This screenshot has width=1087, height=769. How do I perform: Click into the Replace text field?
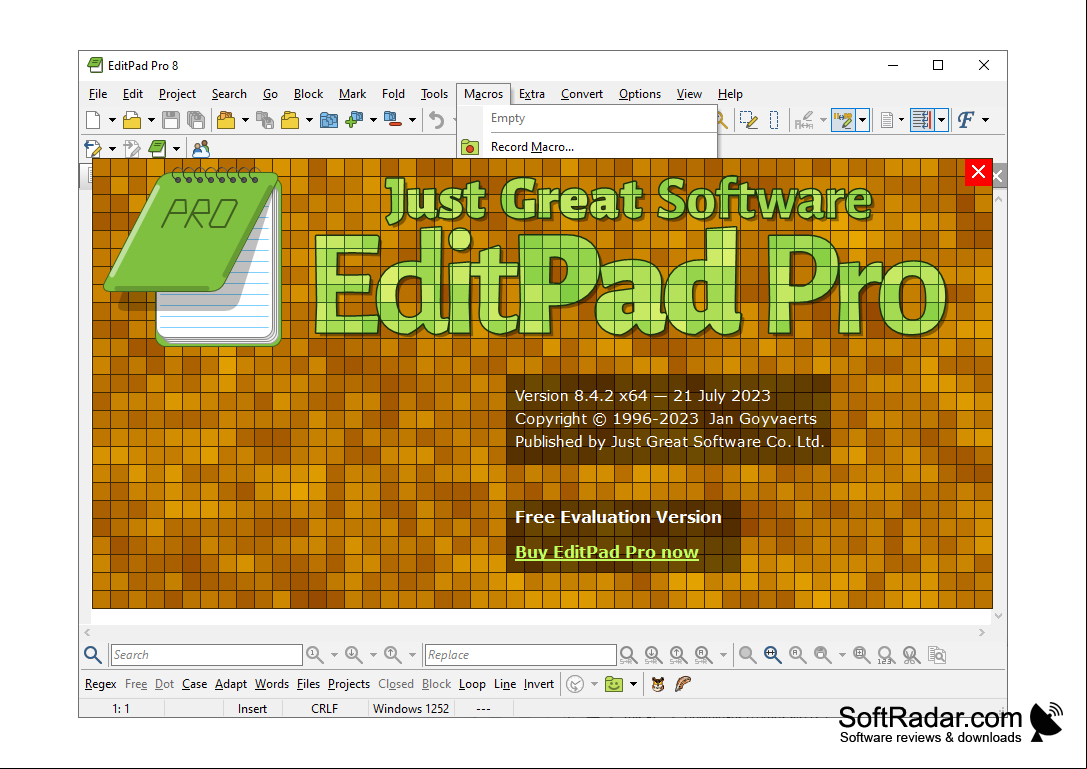pos(521,655)
